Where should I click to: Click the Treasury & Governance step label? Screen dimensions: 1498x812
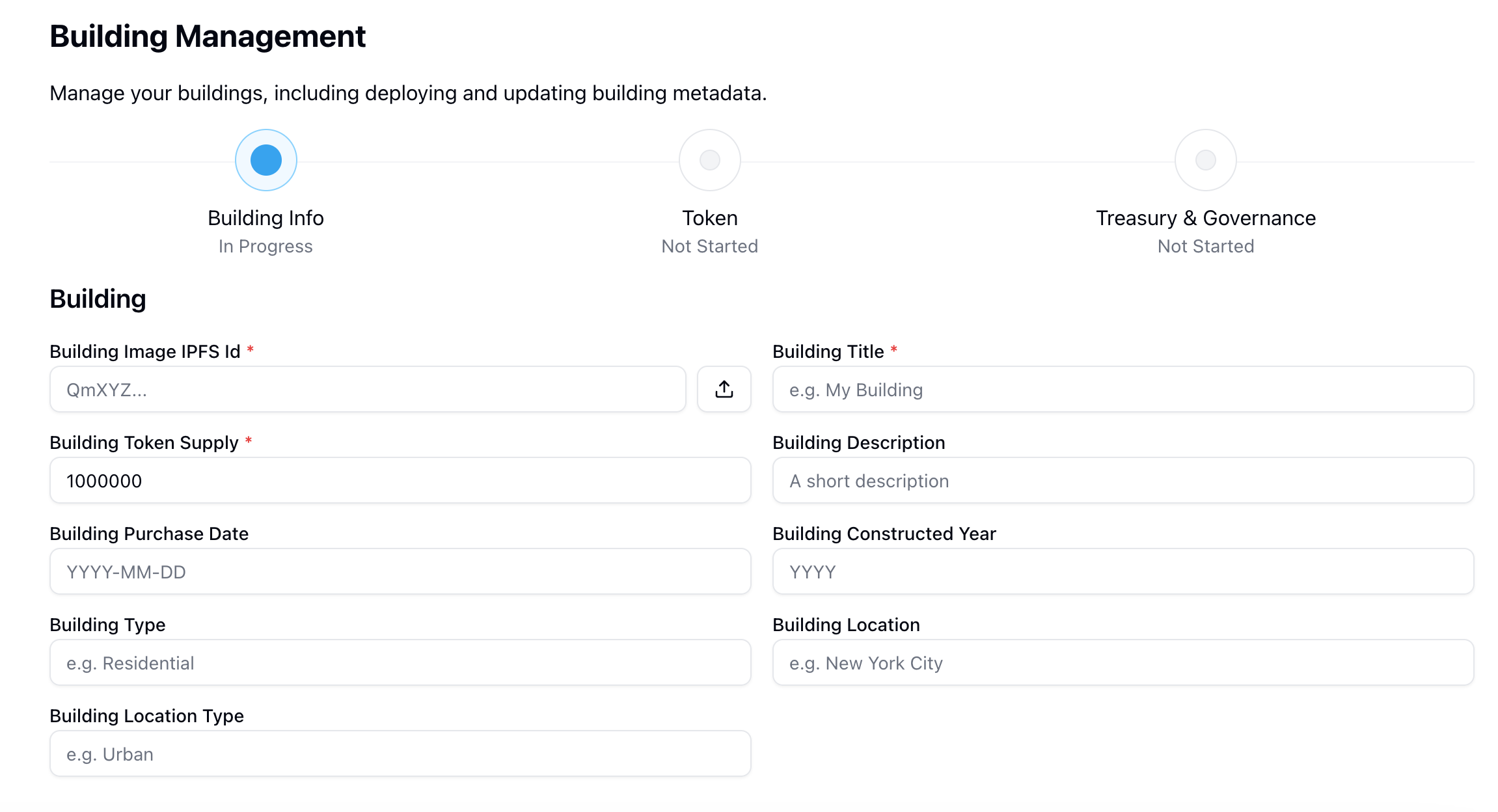point(1205,218)
